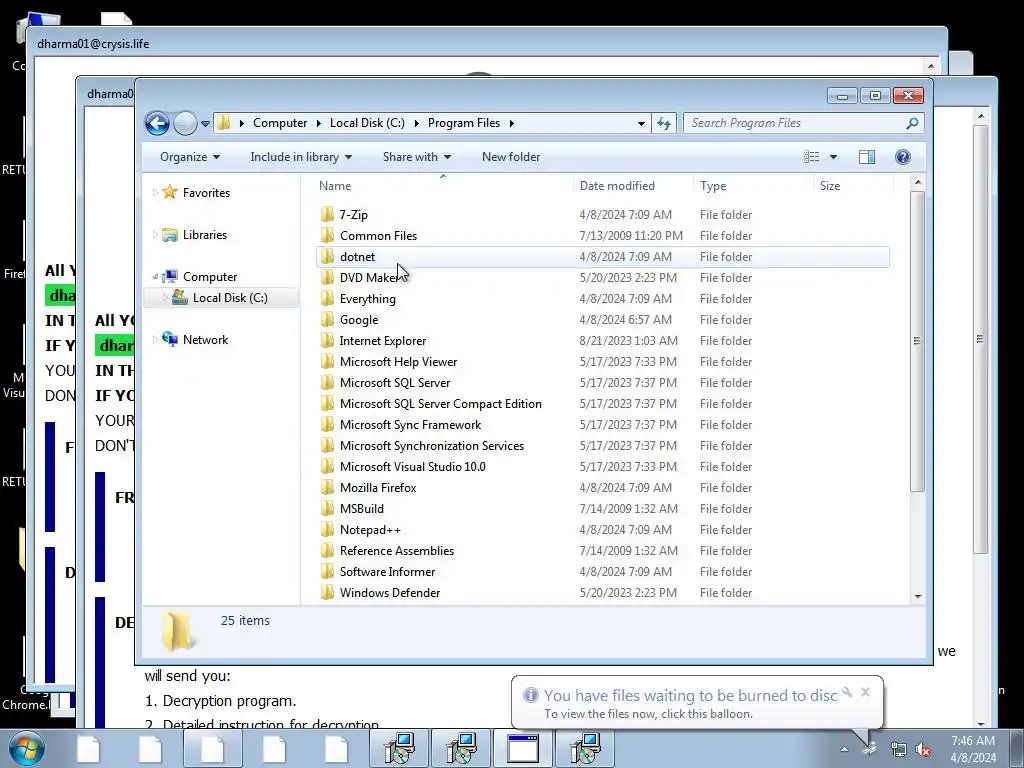Click Program Files breadcrumb segment

(464, 123)
